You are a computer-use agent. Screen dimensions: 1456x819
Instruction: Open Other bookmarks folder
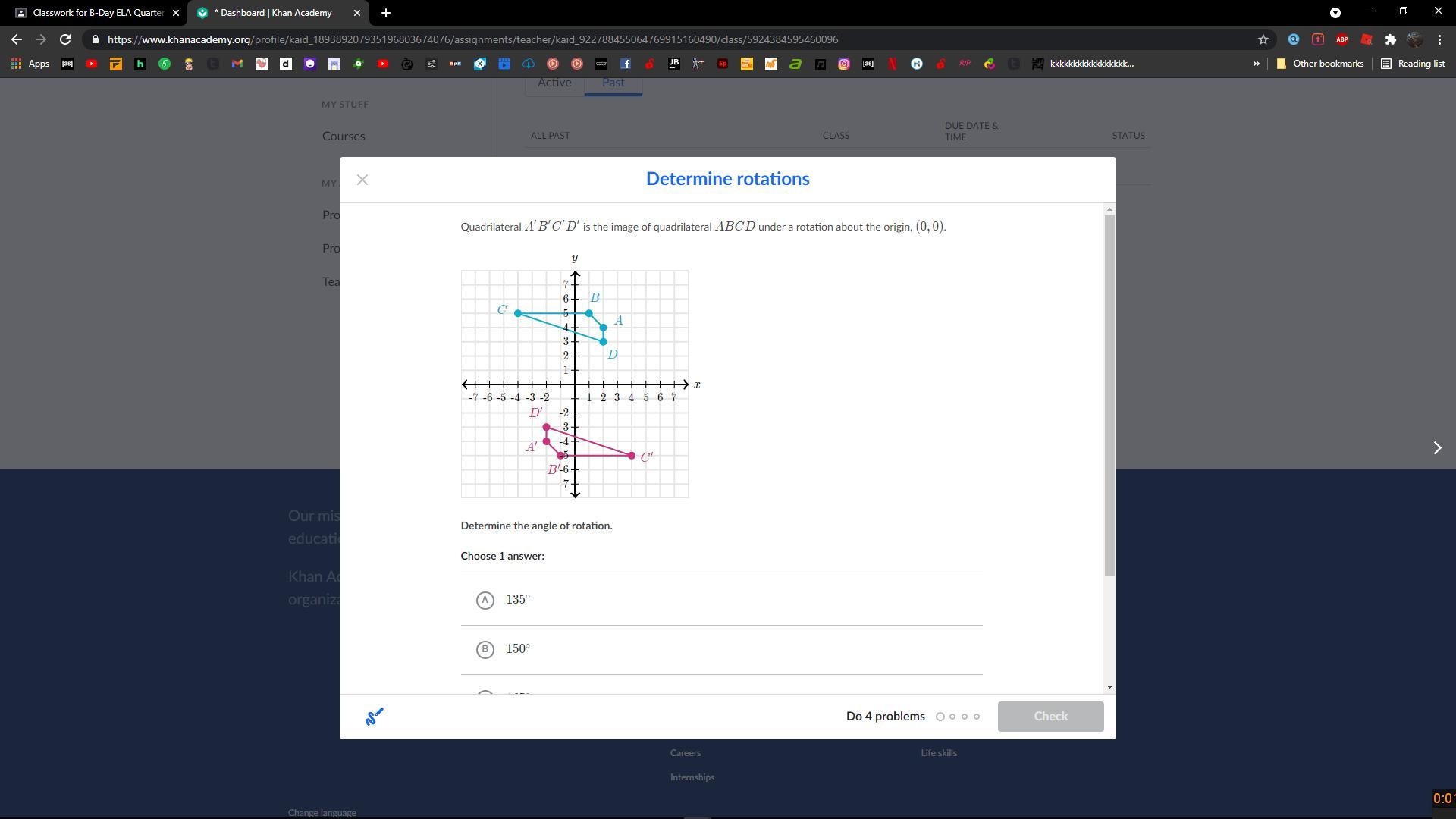click(1320, 64)
